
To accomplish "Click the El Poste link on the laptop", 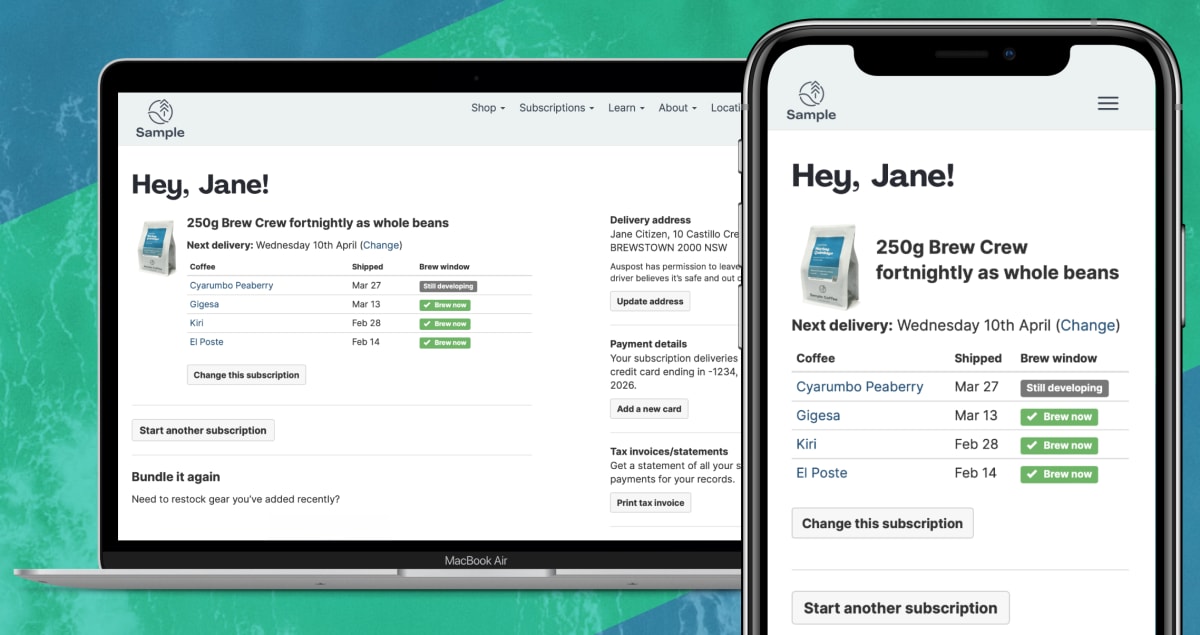I will point(207,342).
